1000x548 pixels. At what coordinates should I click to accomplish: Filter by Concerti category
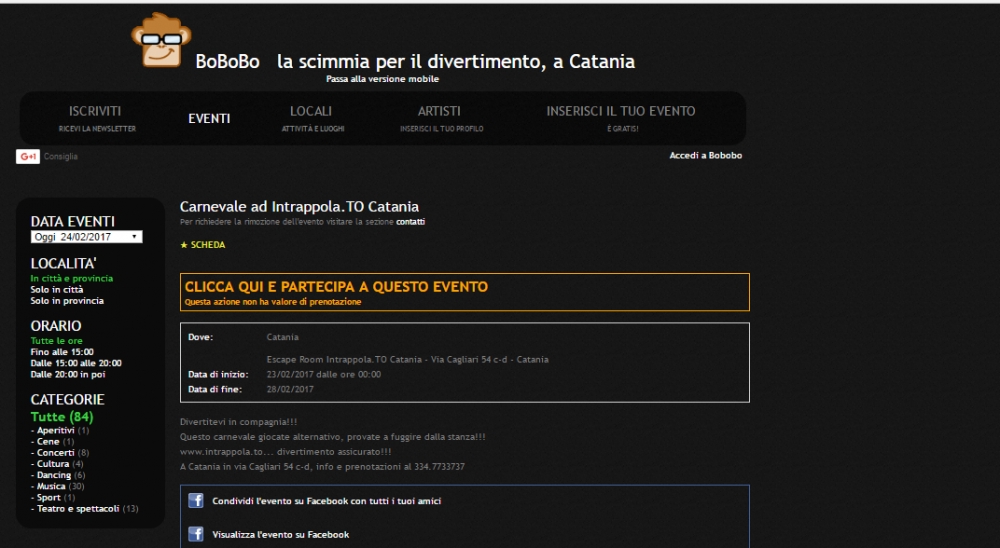point(56,453)
